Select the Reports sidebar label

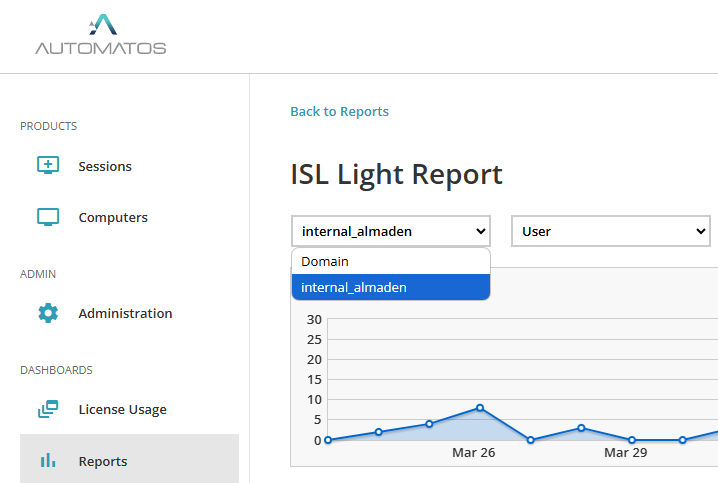103,461
